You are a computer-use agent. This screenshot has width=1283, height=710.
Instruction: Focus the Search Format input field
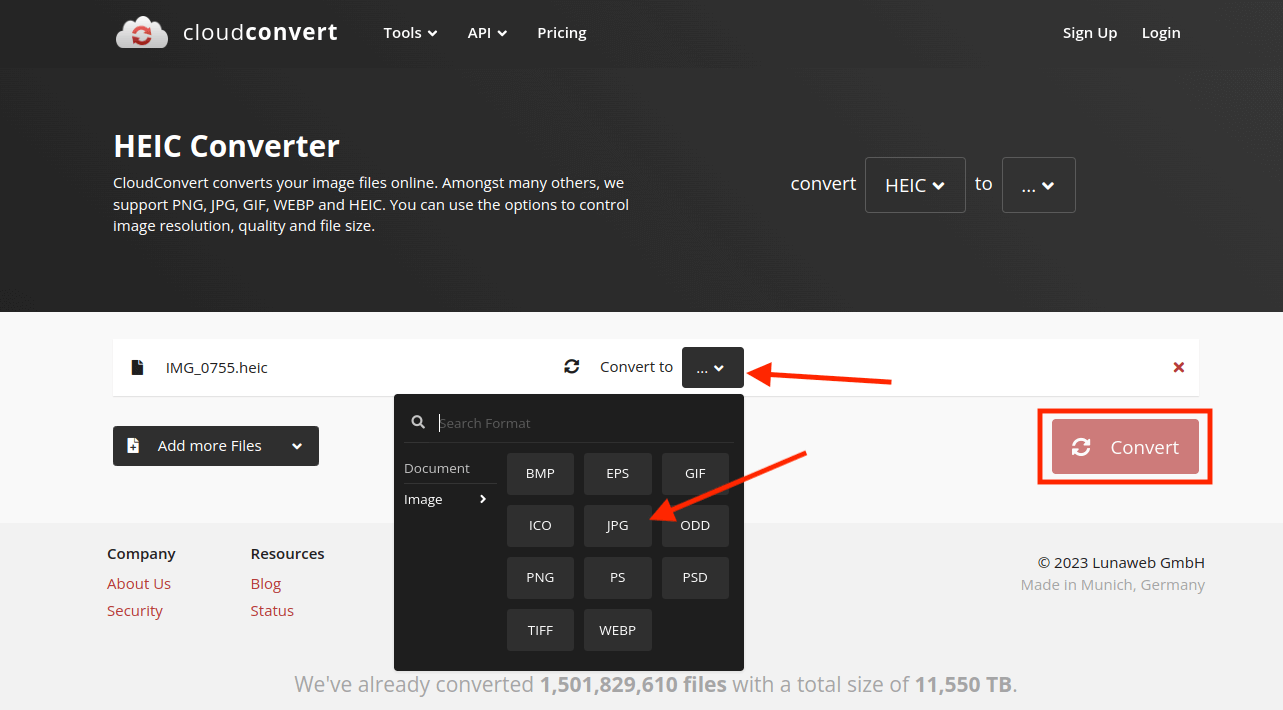(x=585, y=423)
